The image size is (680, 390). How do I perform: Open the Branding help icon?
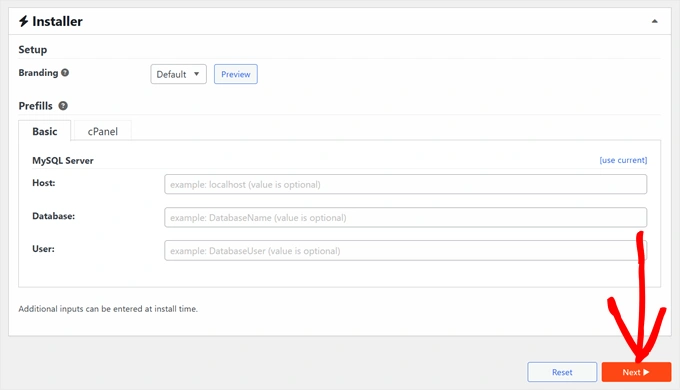click(65, 72)
